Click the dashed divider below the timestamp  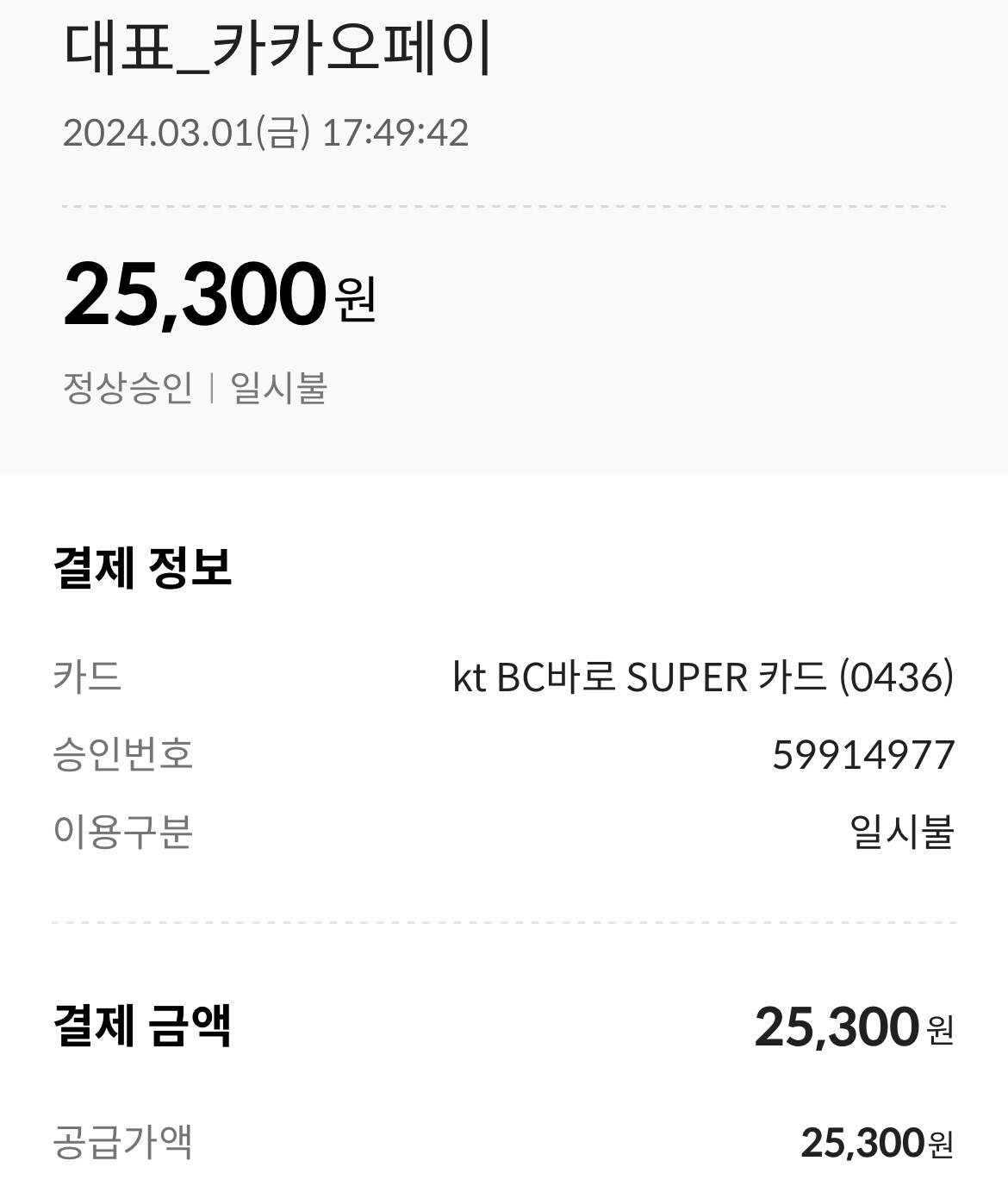504,207
